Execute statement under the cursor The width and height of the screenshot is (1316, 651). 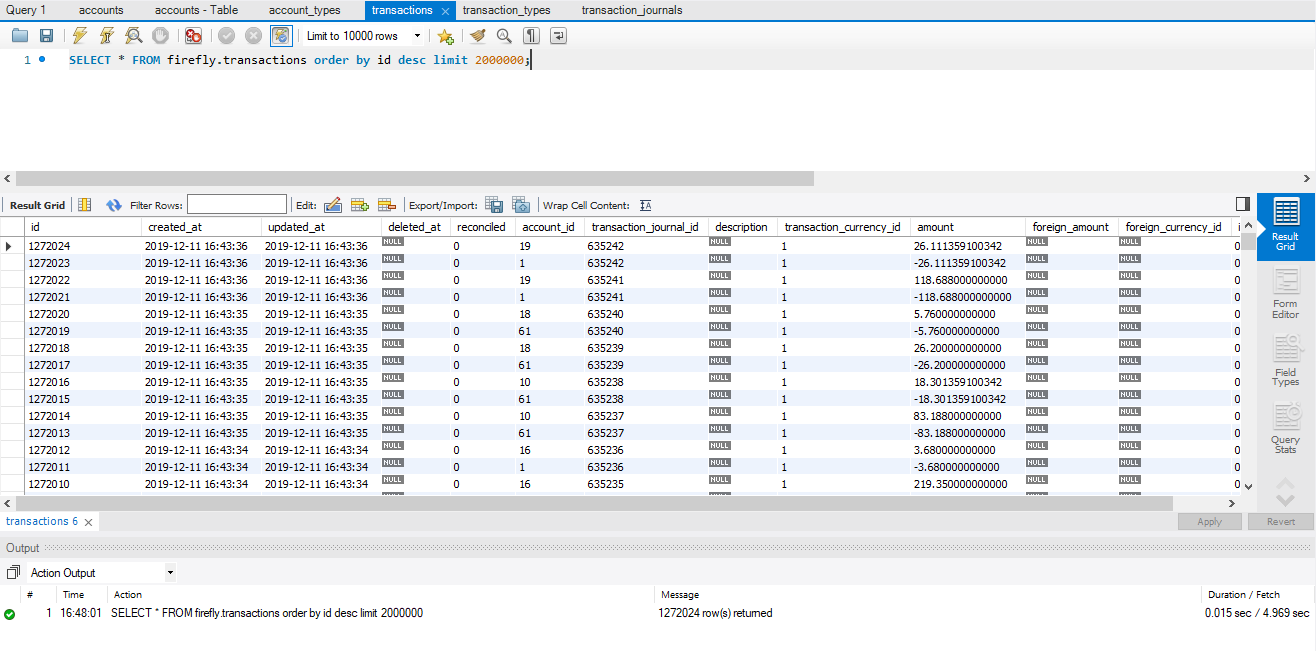point(106,36)
